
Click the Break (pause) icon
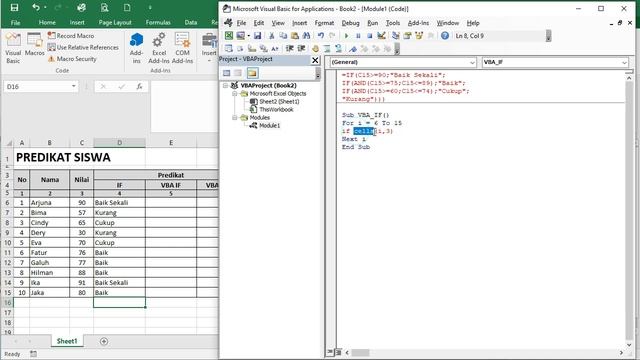coord(358,36)
